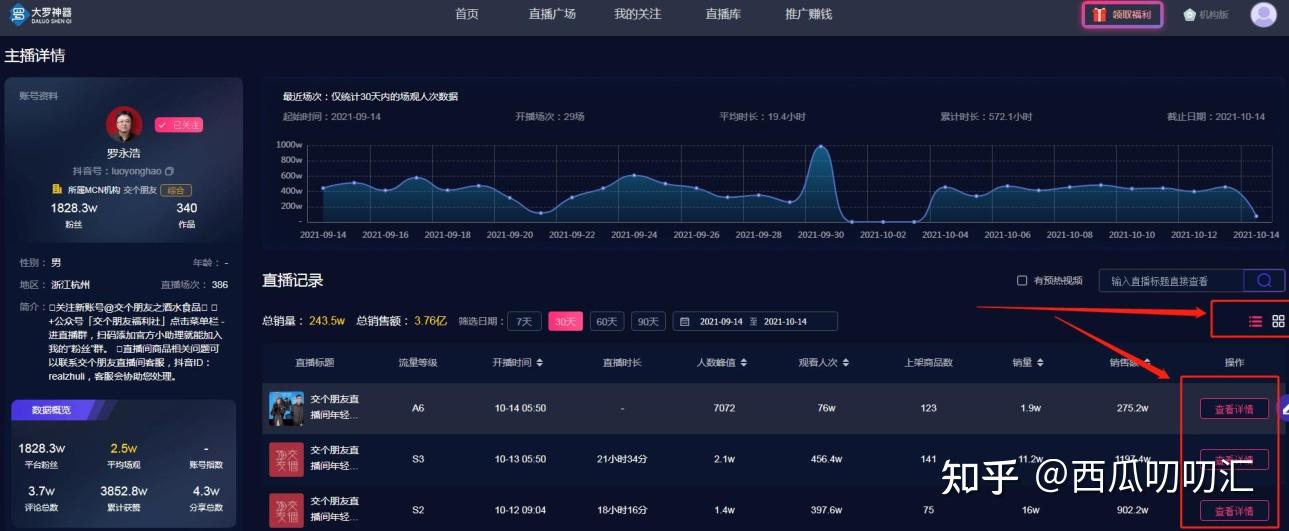Click the 902.2w 销售额 cell

click(x=1132, y=510)
